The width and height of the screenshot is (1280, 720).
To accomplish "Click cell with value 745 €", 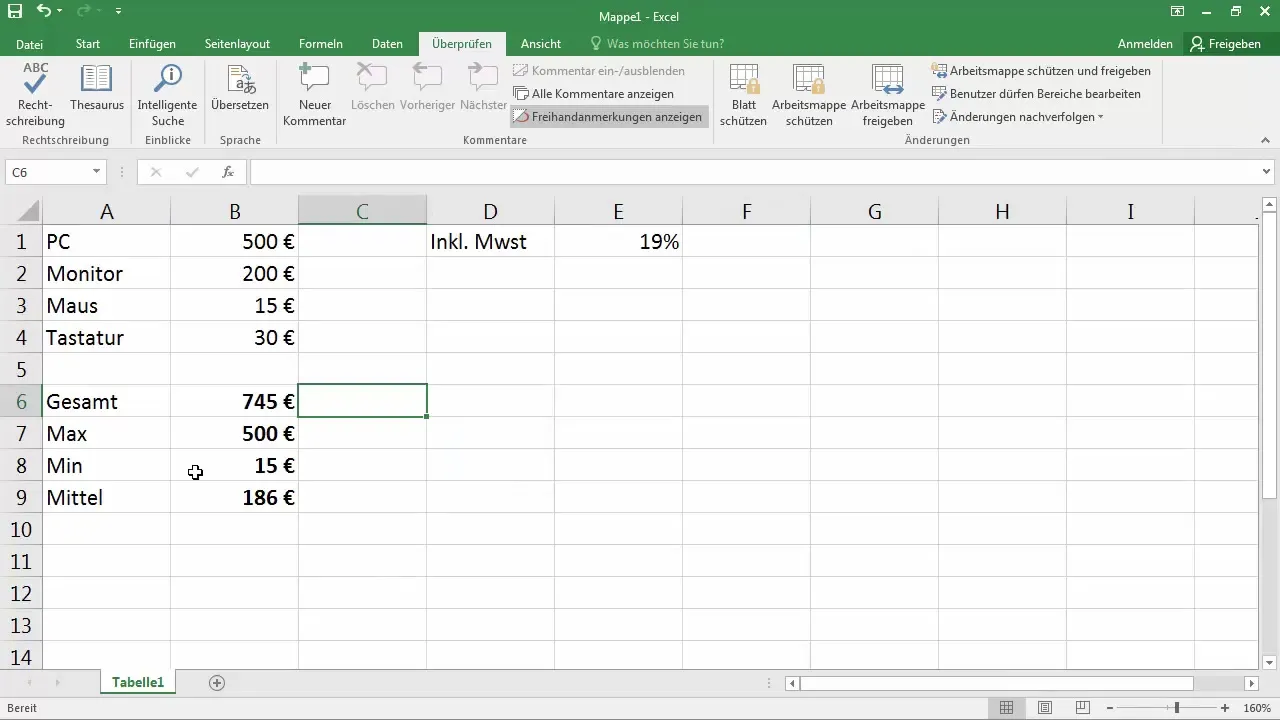I will [x=234, y=402].
